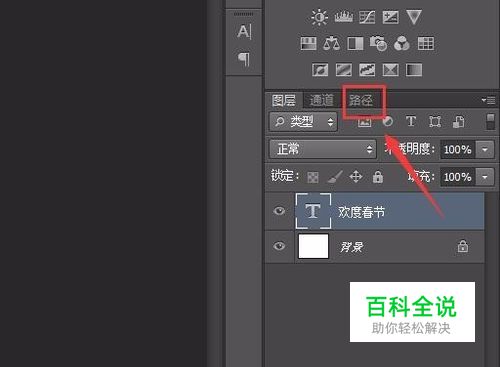
Task: Add a Curves adjustment layer
Action: click(367, 17)
